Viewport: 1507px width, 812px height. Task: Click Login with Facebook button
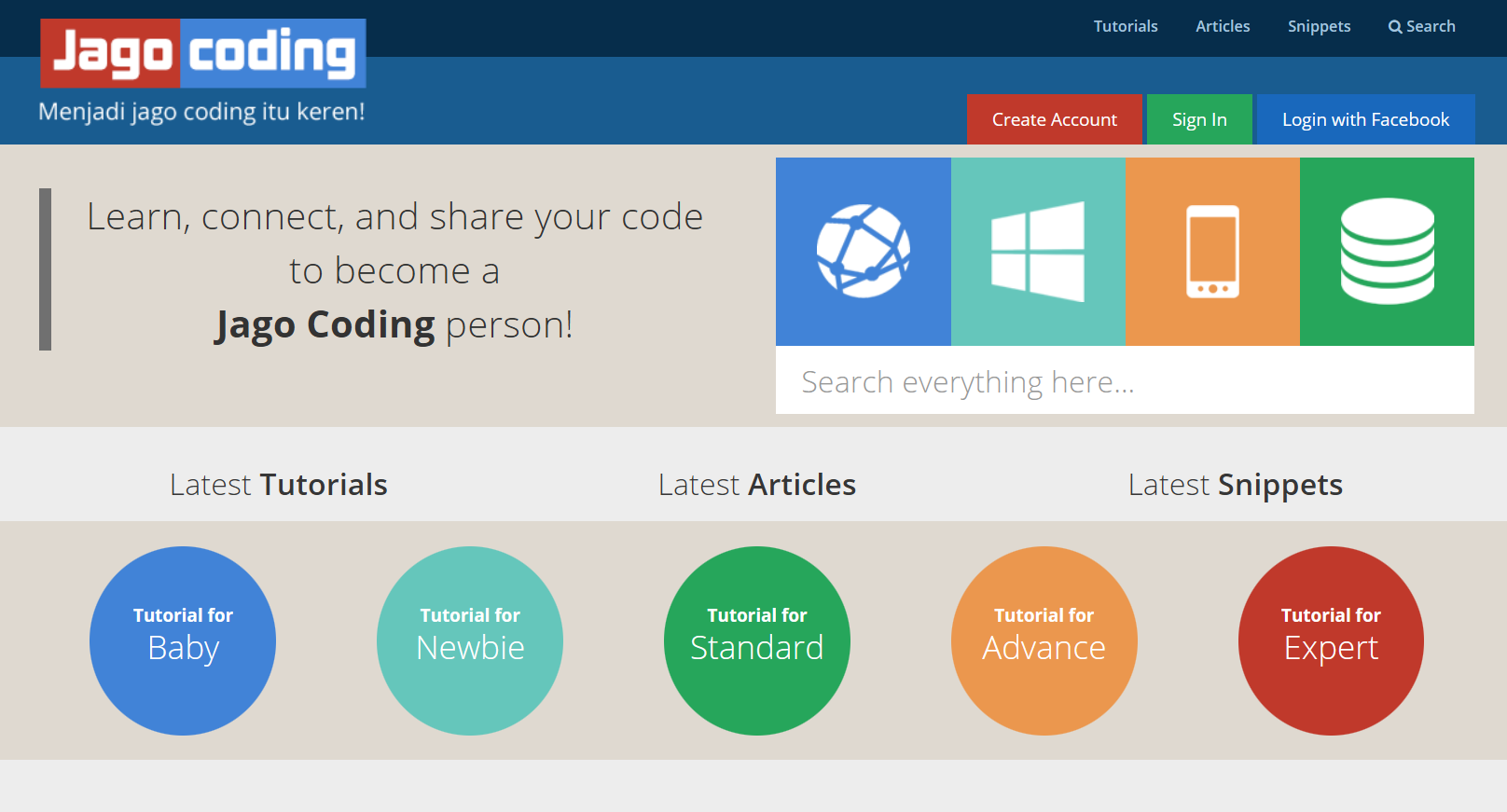tap(1365, 119)
